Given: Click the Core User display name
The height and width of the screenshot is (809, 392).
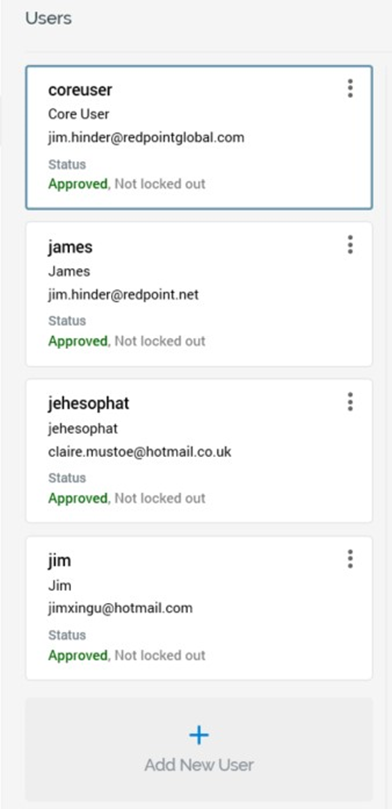Looking at the screenshot, I should tap(78, 114).
